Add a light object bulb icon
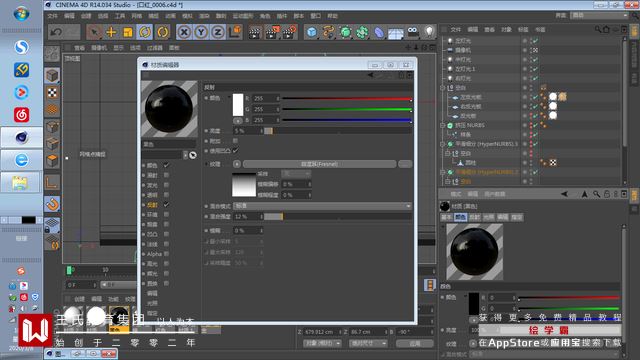640x360 pixels. pos(429,31)
